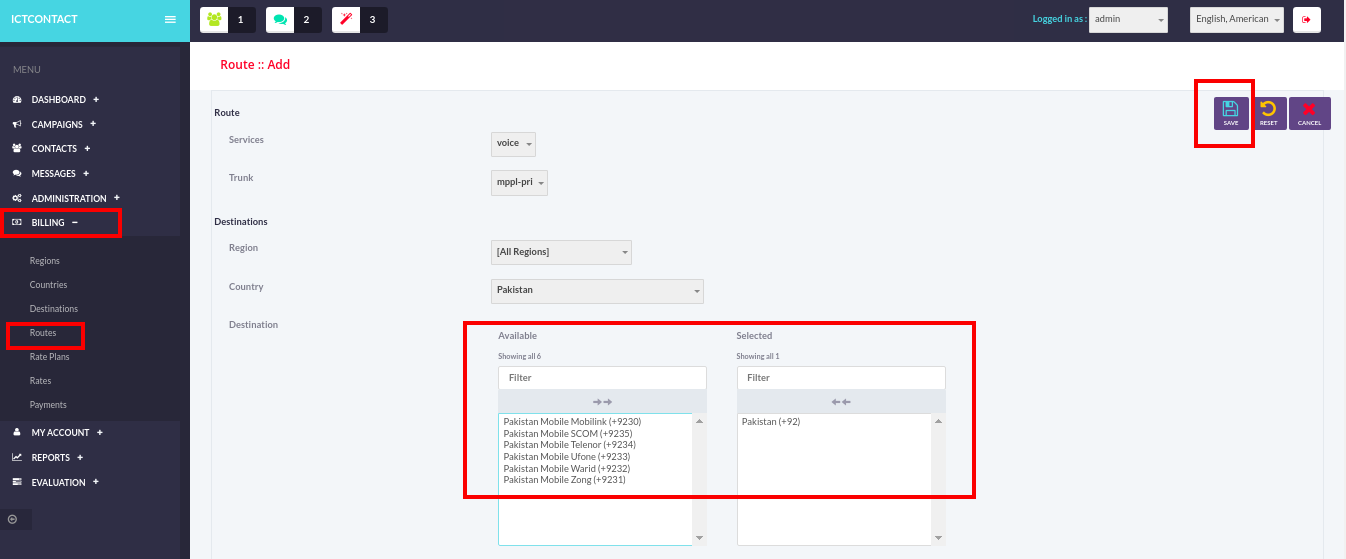Select Pakistan Mobile Telenor (+9234)

570,445
